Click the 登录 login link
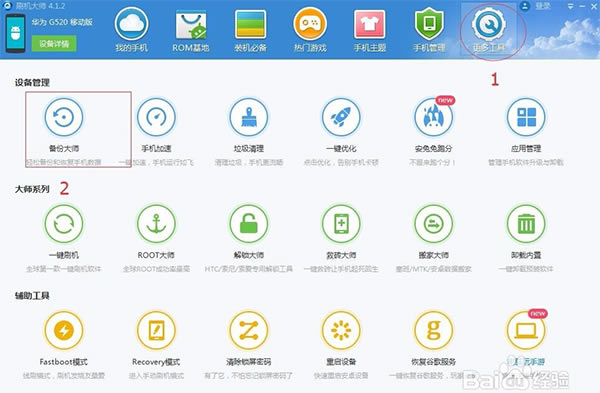 (543, 6)
